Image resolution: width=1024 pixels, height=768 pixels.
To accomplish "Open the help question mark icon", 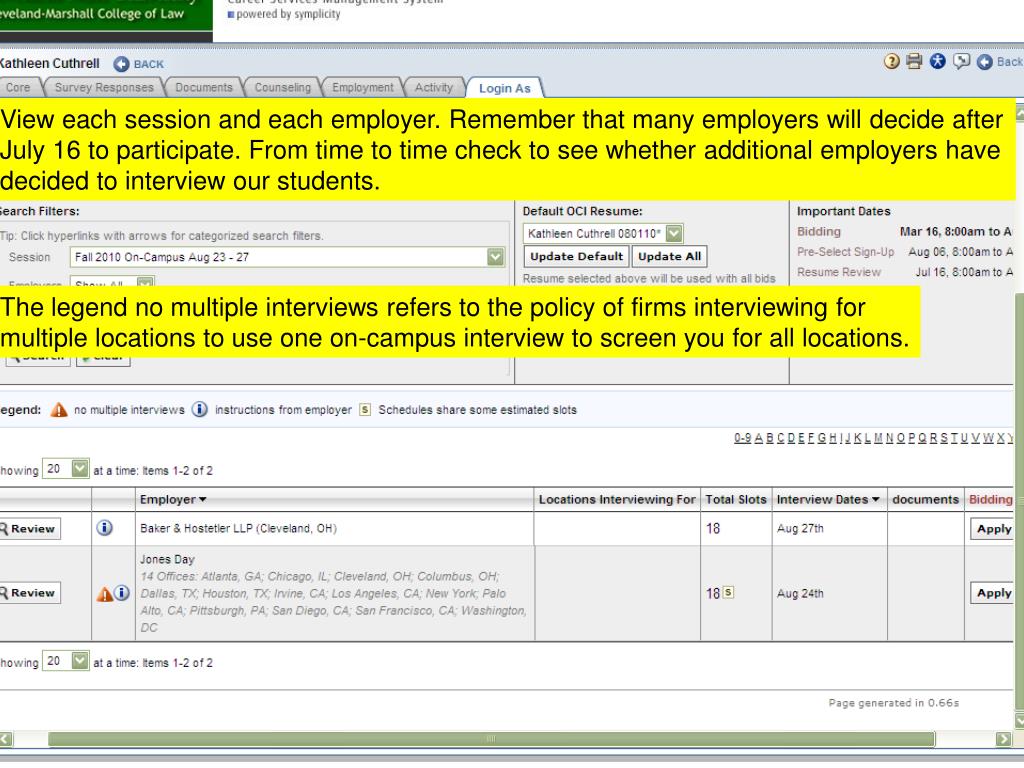I will (x=891, y=61).
